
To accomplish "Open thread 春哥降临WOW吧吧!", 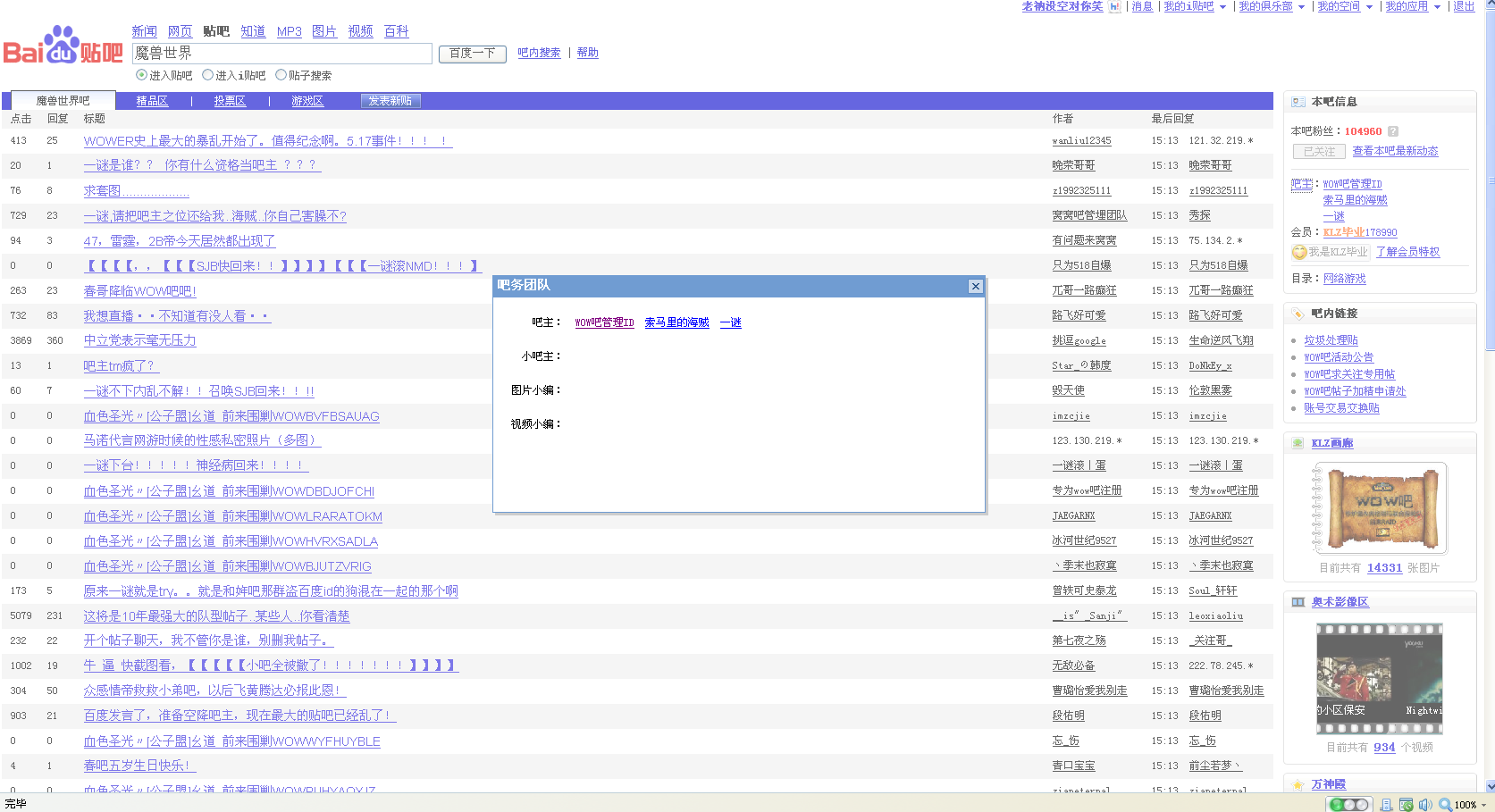I will click(x=139, y=290).
